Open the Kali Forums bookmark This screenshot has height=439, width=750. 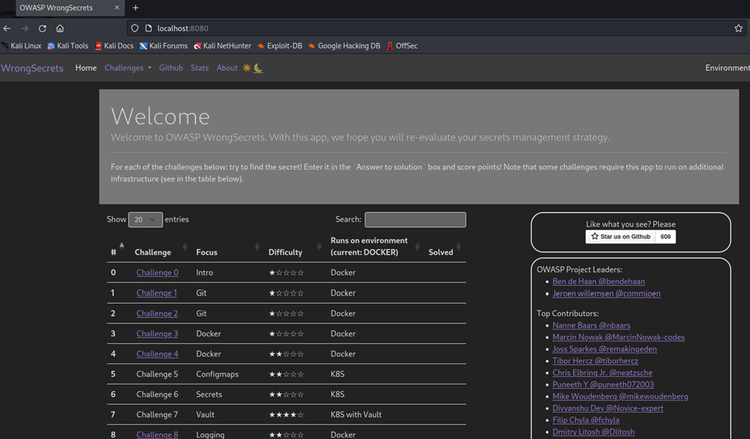(x=164, y=46)
